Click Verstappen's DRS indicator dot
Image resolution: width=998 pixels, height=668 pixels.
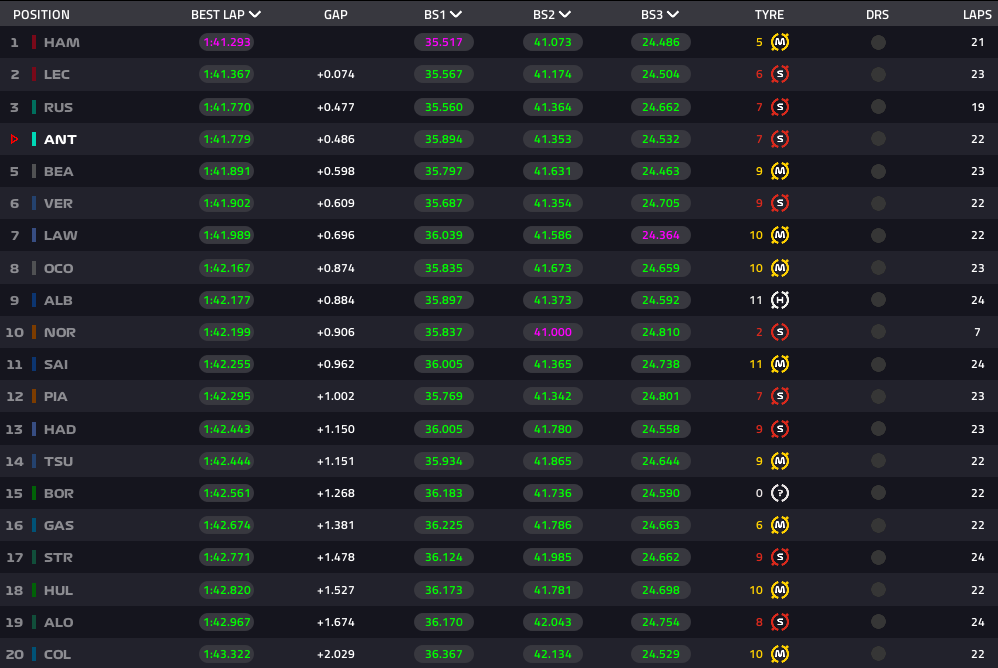(878, 204)
